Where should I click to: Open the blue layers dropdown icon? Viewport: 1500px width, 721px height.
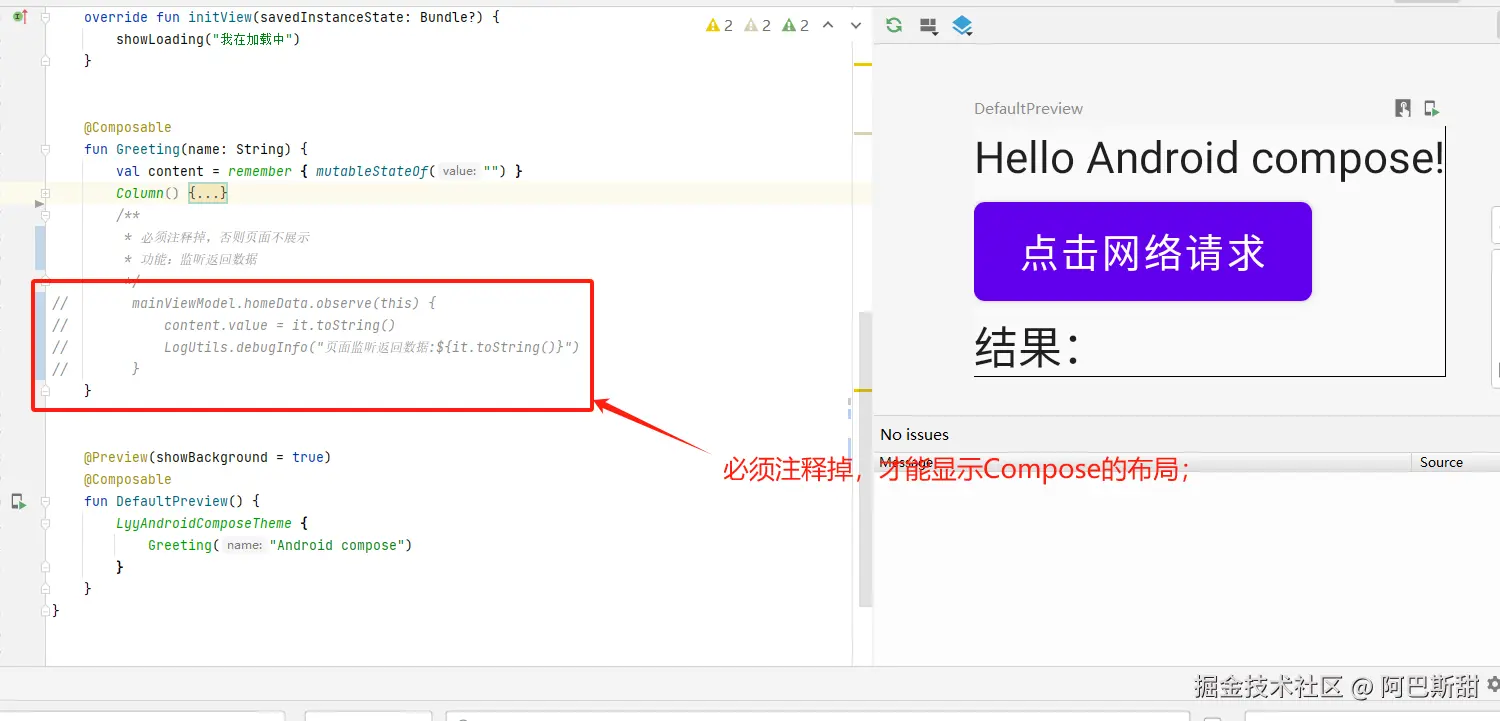pos(962,26)
